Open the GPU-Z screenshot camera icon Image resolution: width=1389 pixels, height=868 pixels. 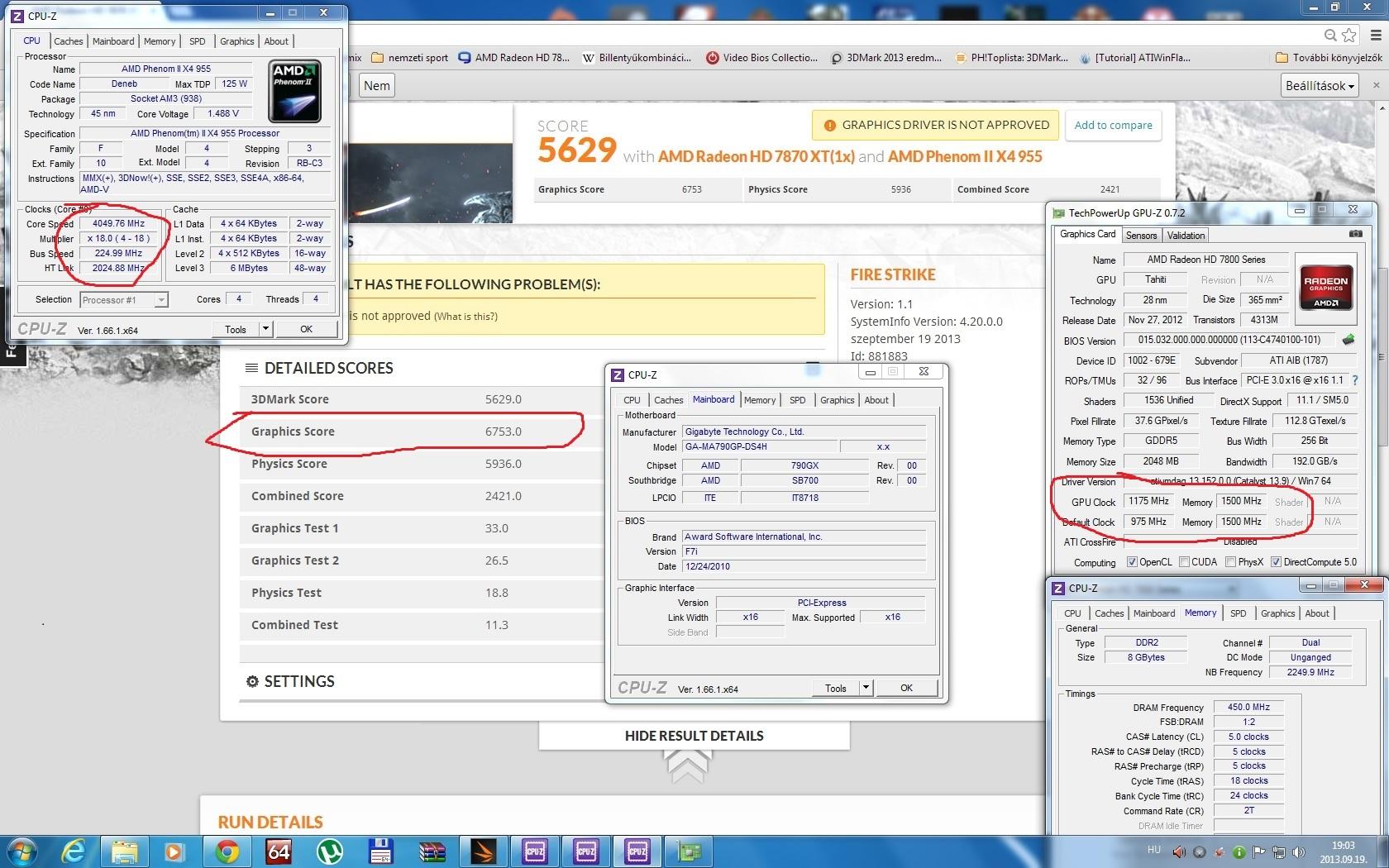pos(1355,235)
